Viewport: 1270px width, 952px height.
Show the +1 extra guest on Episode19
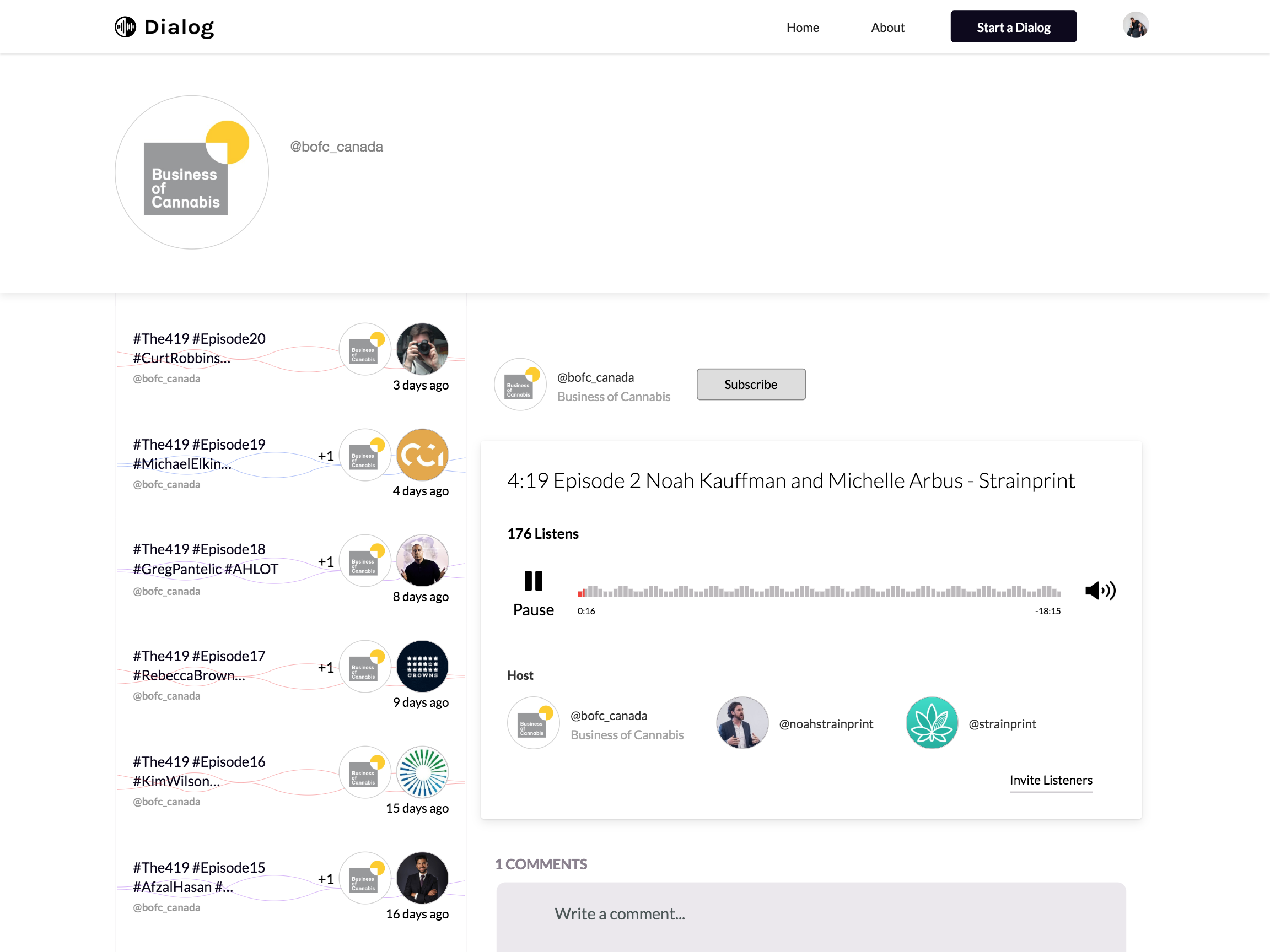click(x=326, y=456)
